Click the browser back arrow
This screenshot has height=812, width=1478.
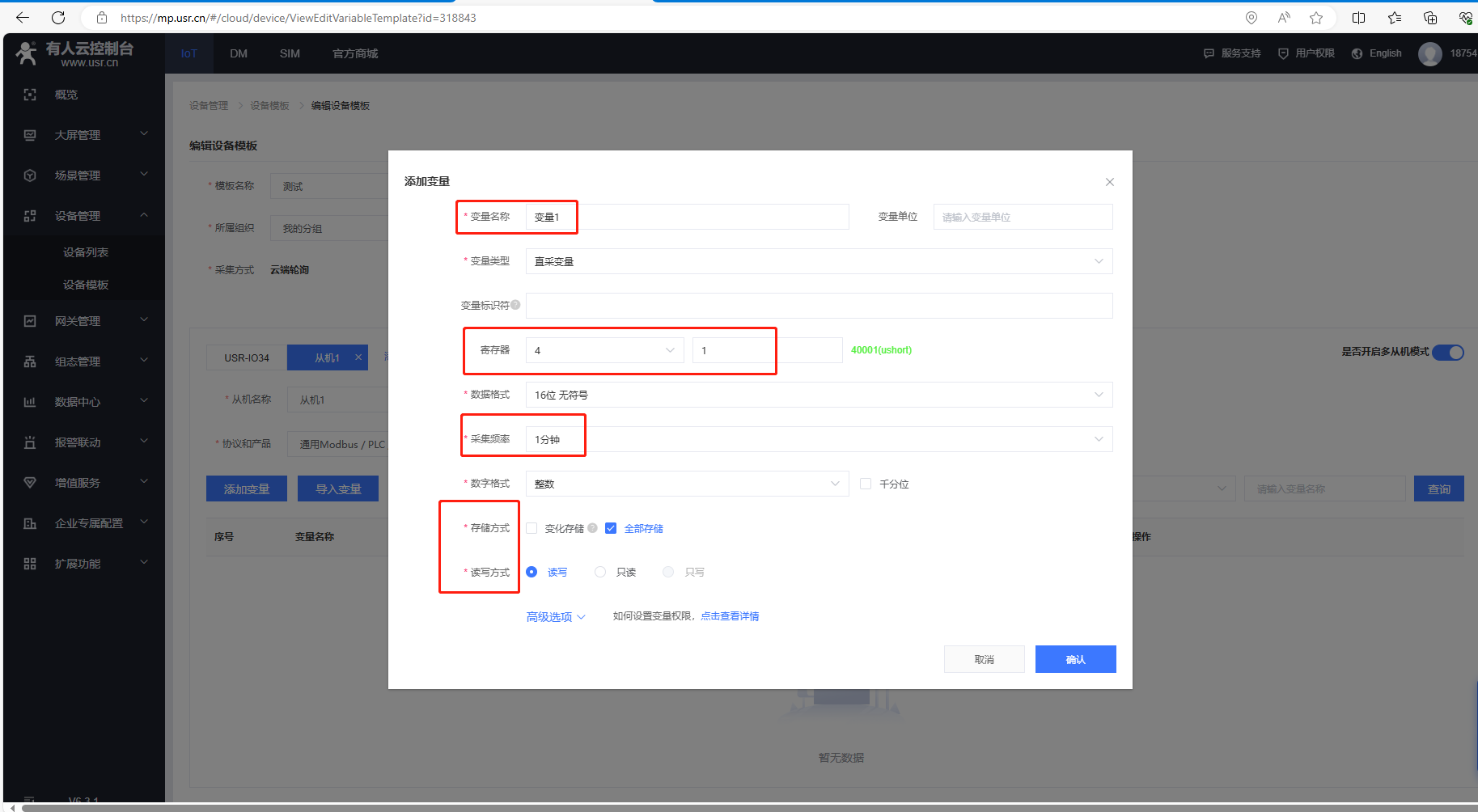tap(23, 18)
